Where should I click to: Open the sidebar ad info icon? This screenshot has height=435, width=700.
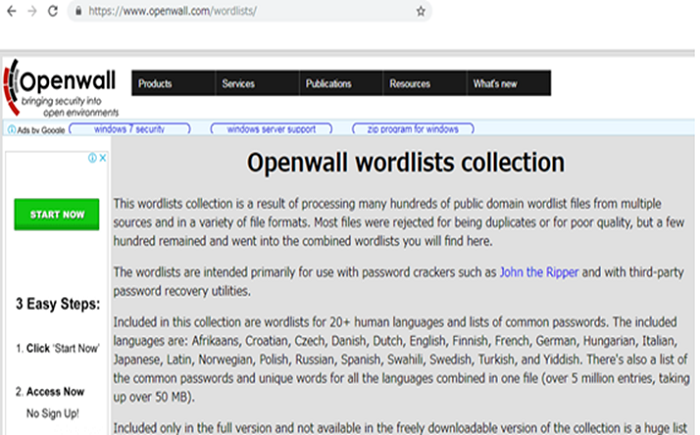pos(92,158)
